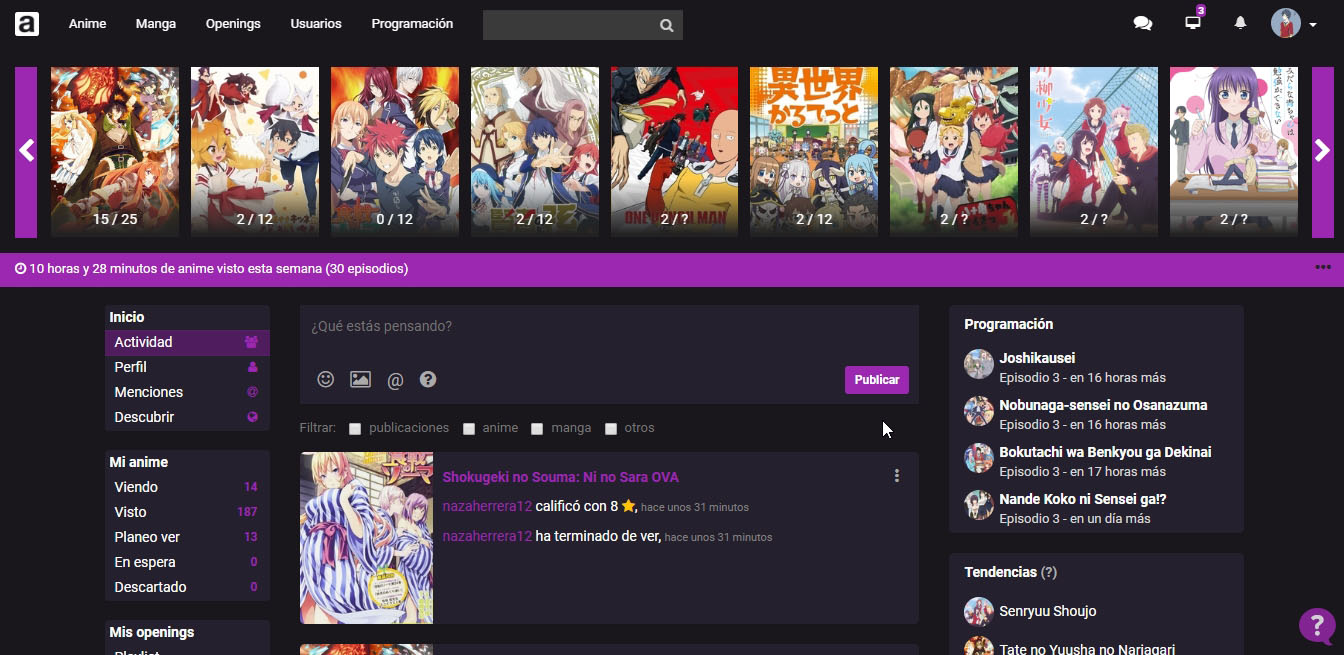Open the carousel poster showing 15 / 25
This screenshot has height=655, width=1344.
(x=115, y=152)
